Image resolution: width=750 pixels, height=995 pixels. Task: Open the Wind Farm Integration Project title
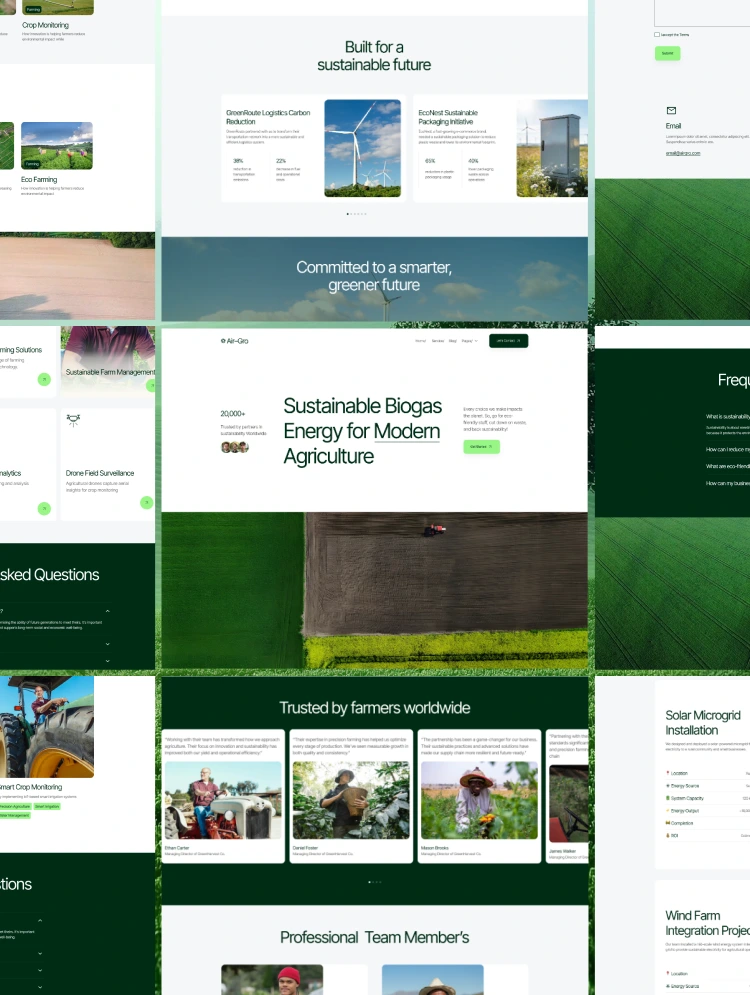(707, 923)
